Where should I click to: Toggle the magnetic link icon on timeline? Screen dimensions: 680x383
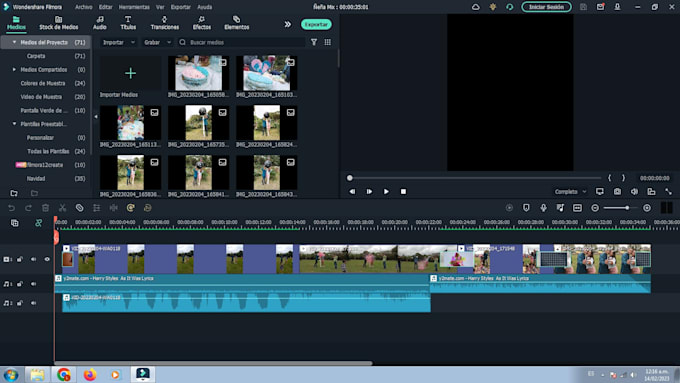tap(39, 223)
